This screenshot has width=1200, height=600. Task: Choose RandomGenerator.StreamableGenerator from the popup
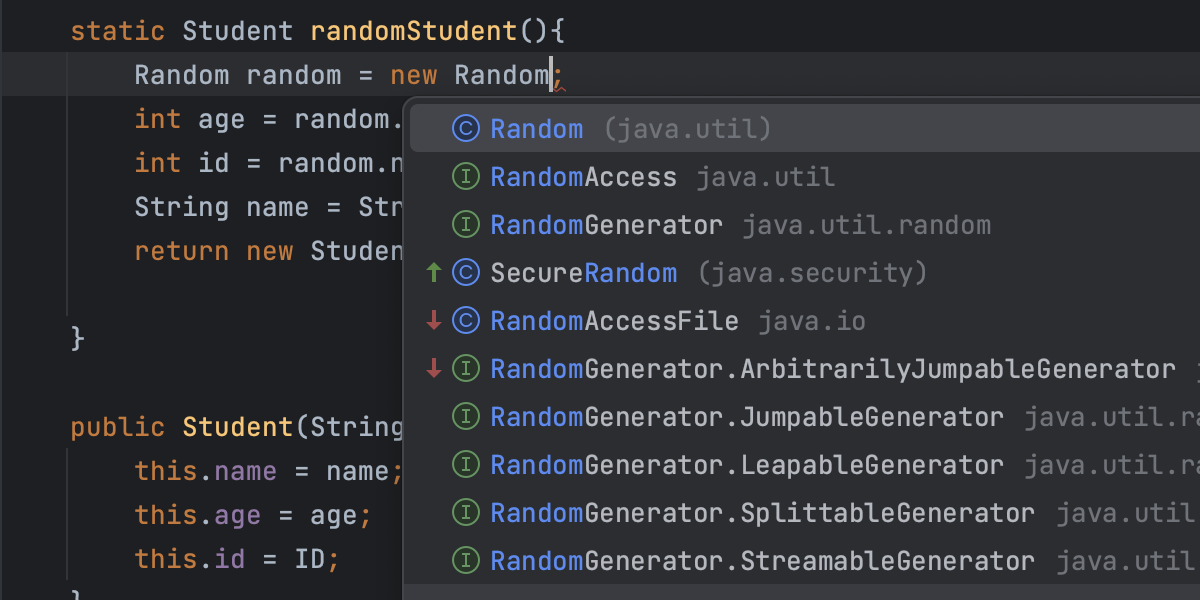click(762, 560)
